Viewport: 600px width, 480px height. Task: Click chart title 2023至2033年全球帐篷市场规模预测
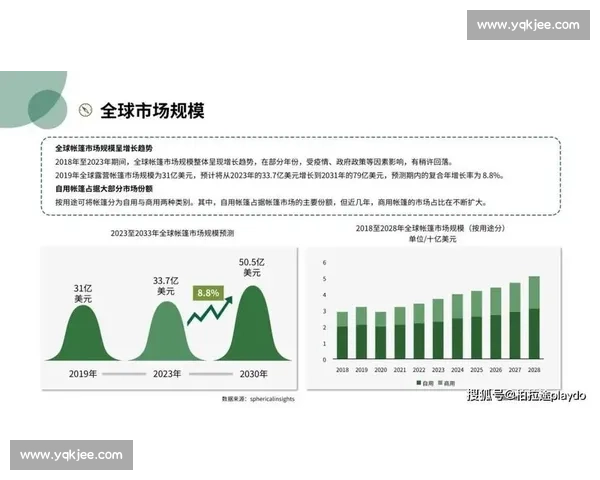(x=172, y=233)
